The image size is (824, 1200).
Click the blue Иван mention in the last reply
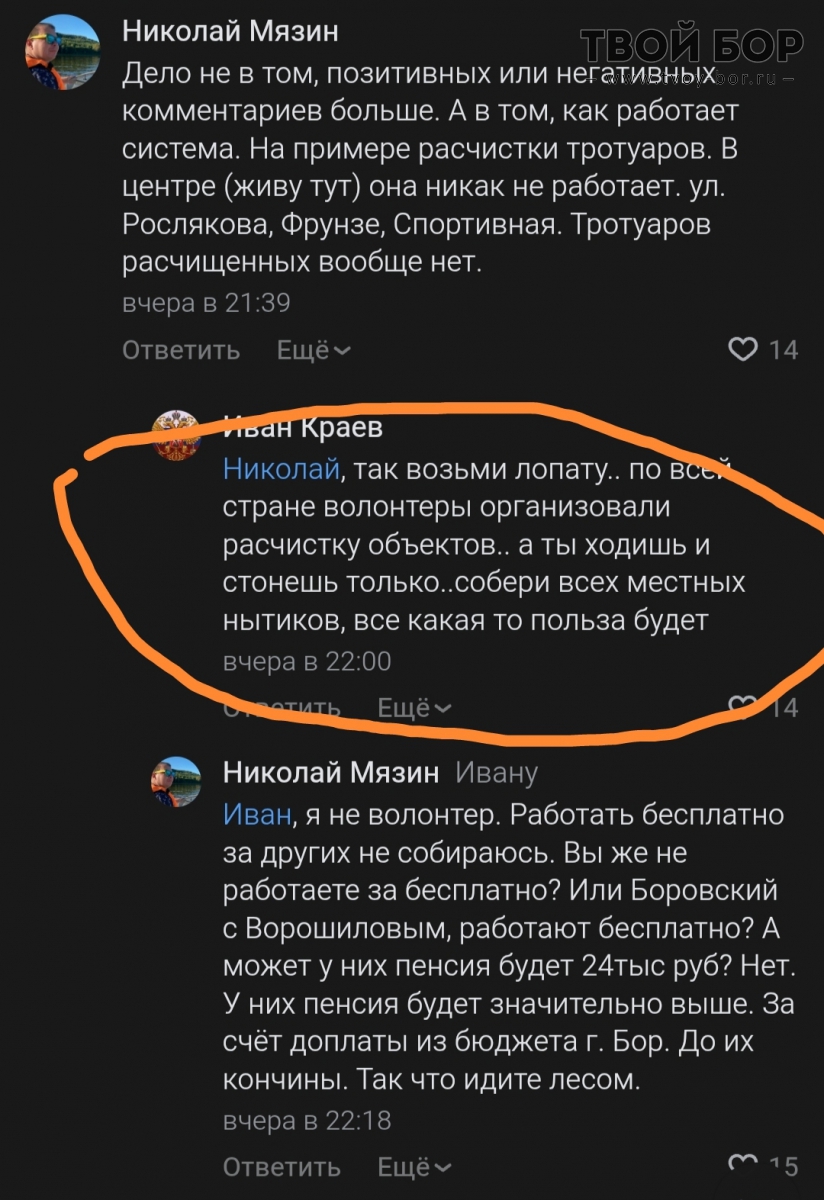point(257,814)
